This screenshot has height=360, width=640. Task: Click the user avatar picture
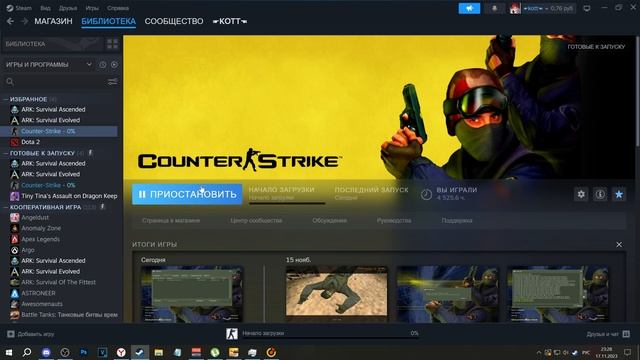coord(515,8)
